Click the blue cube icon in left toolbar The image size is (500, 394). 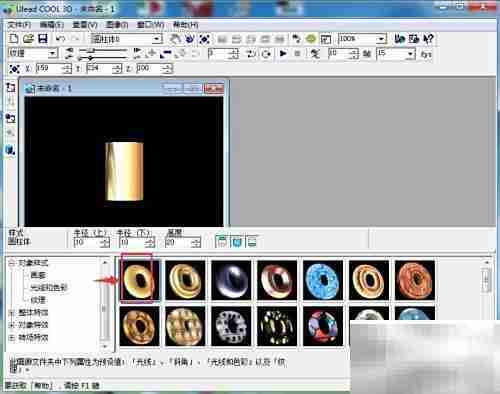[x=11, y=150]
